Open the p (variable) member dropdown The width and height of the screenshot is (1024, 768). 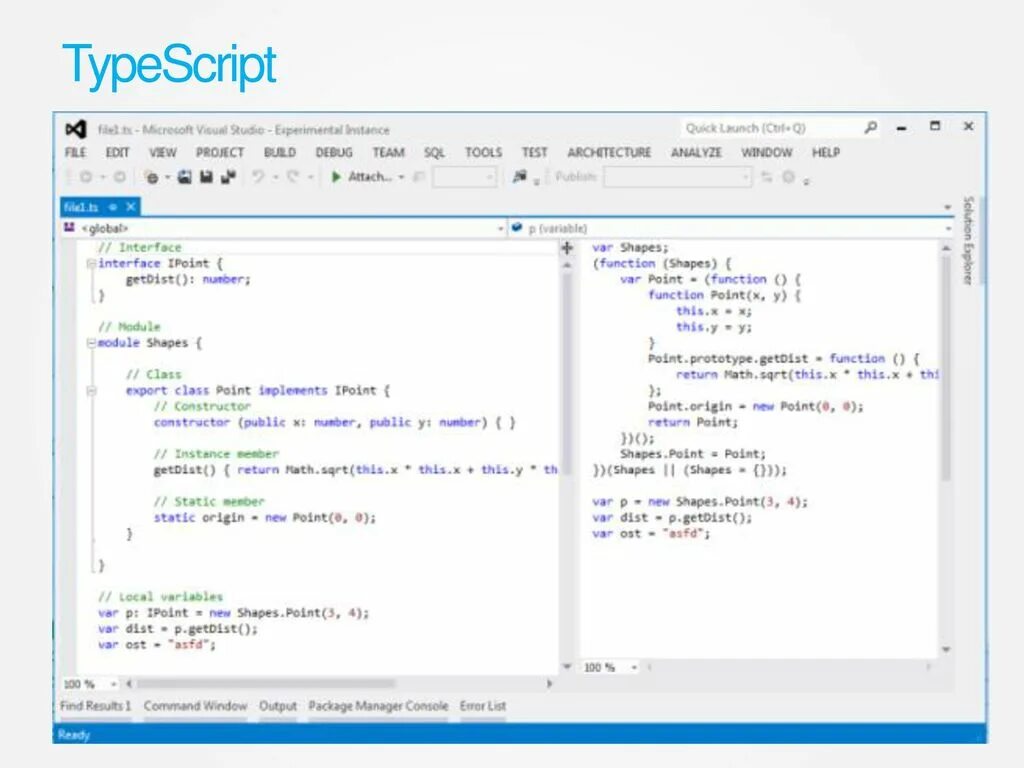948,229
